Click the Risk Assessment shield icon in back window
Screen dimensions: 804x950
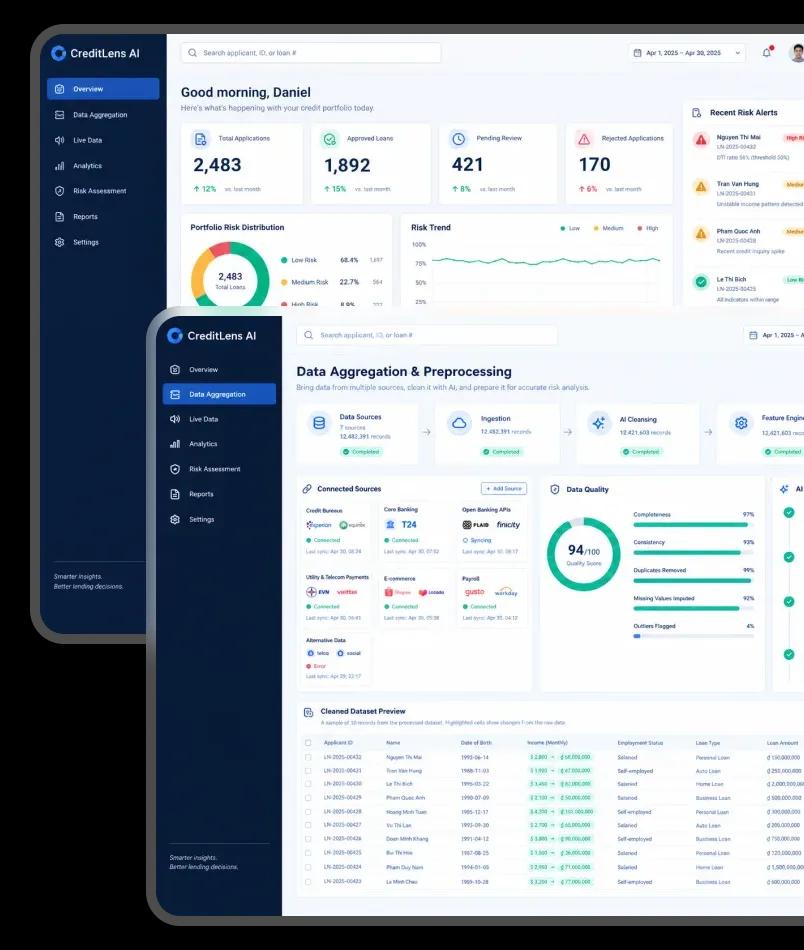pyautogui.click(x=59, y=191)
